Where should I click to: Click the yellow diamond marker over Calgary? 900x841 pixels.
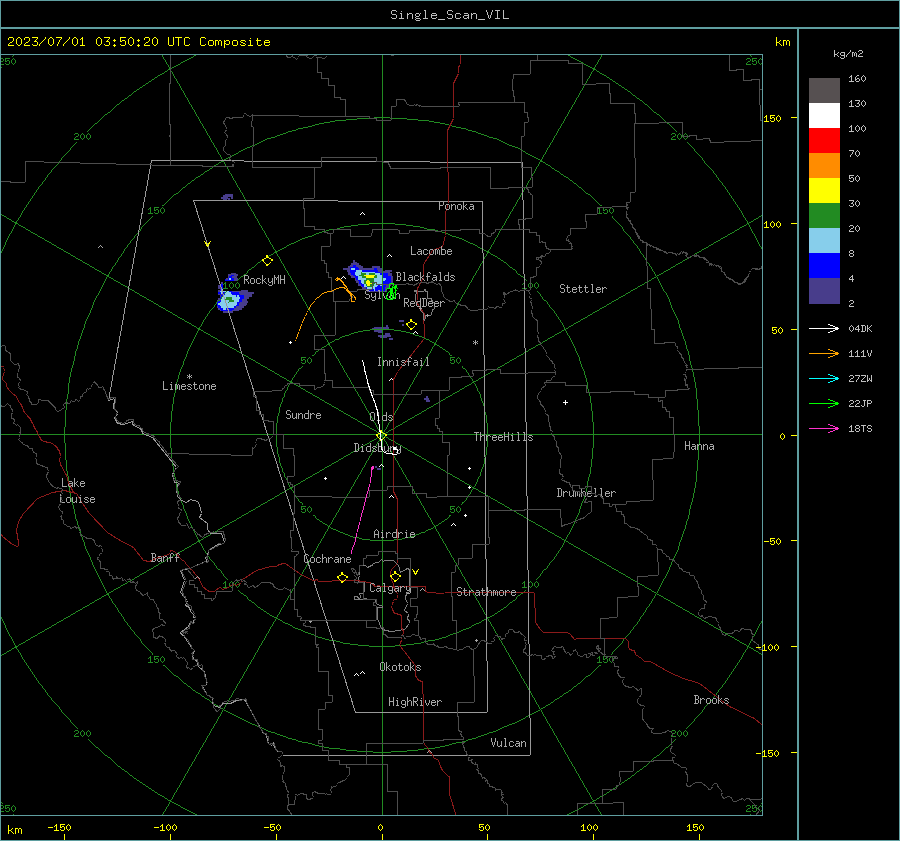(x=395, y=576)
